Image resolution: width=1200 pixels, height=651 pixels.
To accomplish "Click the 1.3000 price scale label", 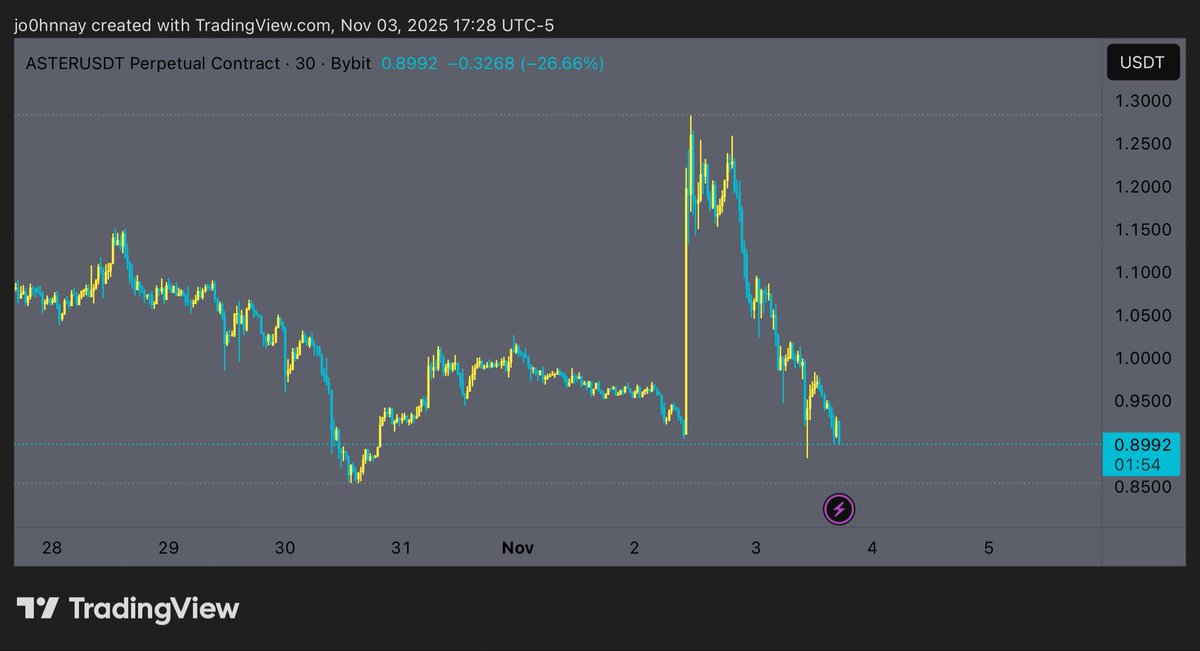I will click(x=1142, y=101).
